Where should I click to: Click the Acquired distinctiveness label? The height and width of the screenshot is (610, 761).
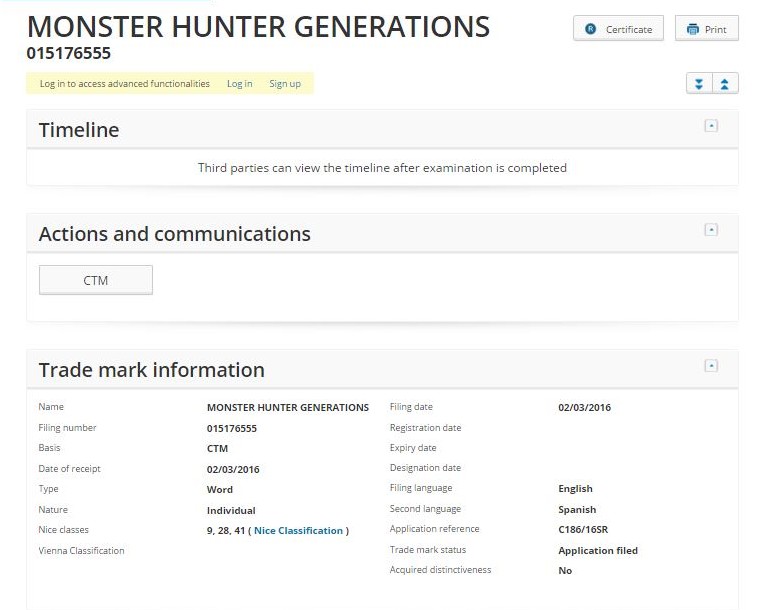(441, 570)
